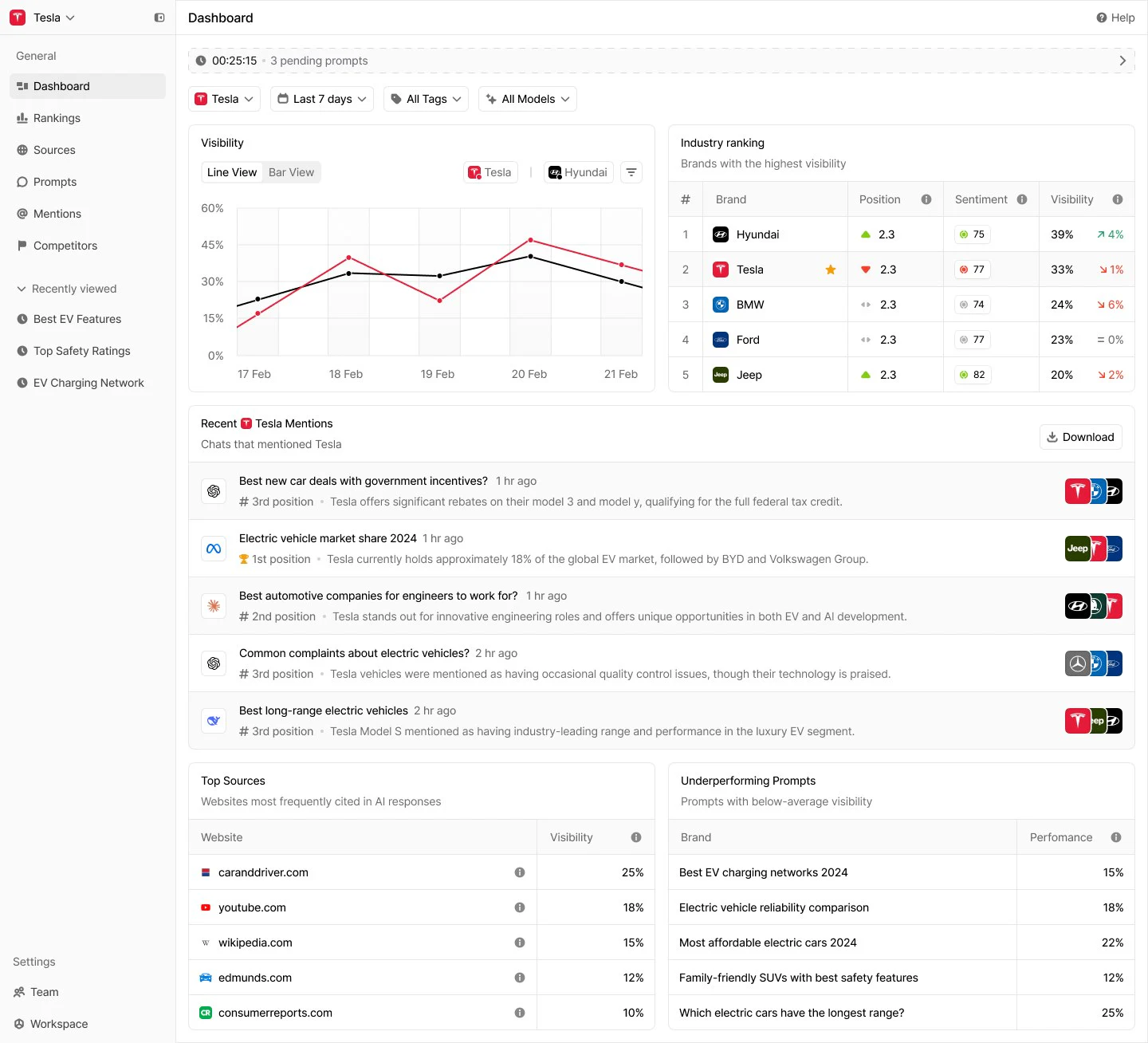Click the info icon in Performance column header

click(x=1116, y=837)
